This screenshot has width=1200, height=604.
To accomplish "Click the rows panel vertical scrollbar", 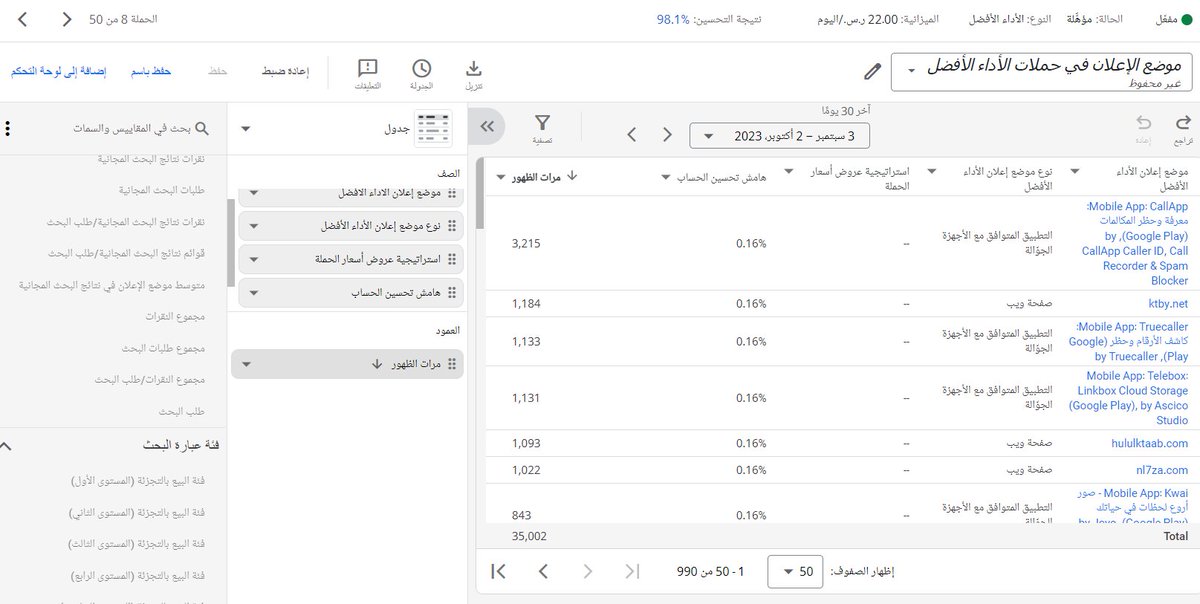I will 232,243.
